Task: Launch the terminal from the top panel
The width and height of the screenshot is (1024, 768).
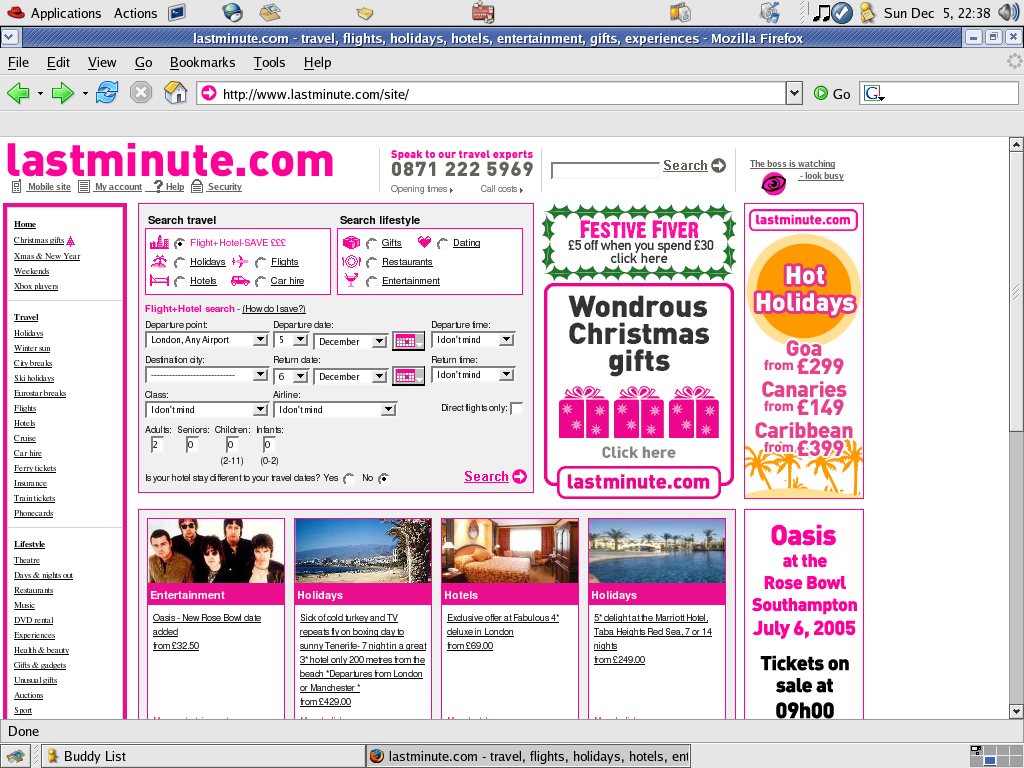Action: pos(176,12)
